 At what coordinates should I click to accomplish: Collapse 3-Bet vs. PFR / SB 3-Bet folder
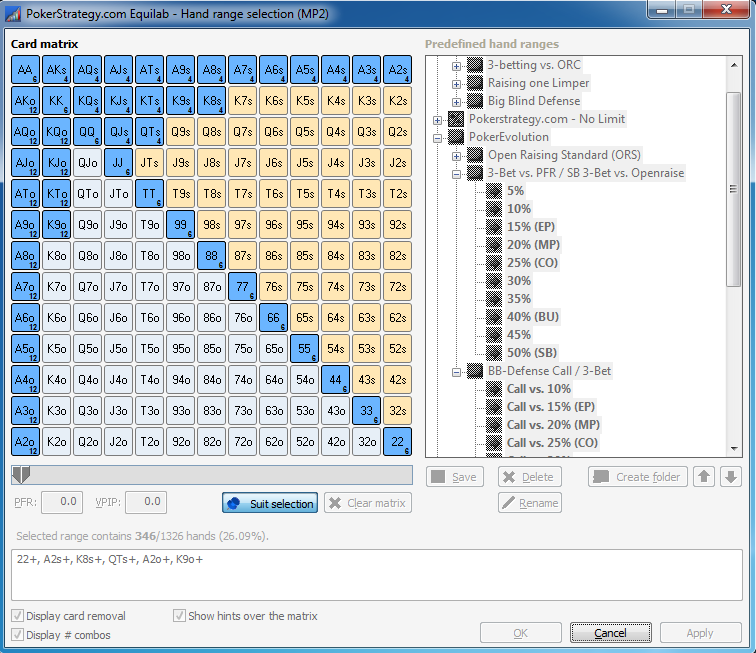point(456,174)
